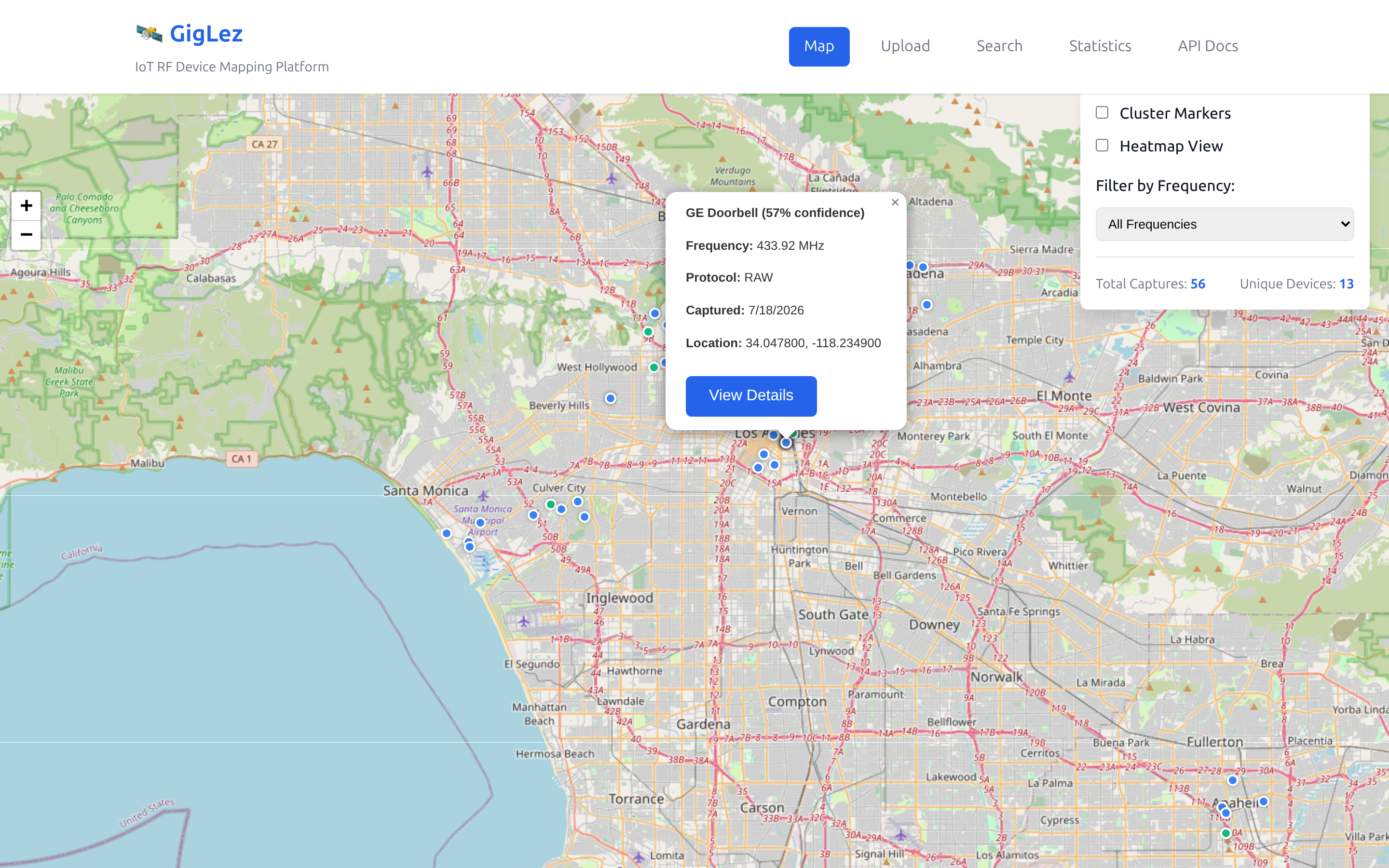Image resolution: width=1389 pixels, height=868 pixels.
Task: Select the green marker at bottom near Anaheim
Action: [x=1226, y=833]
